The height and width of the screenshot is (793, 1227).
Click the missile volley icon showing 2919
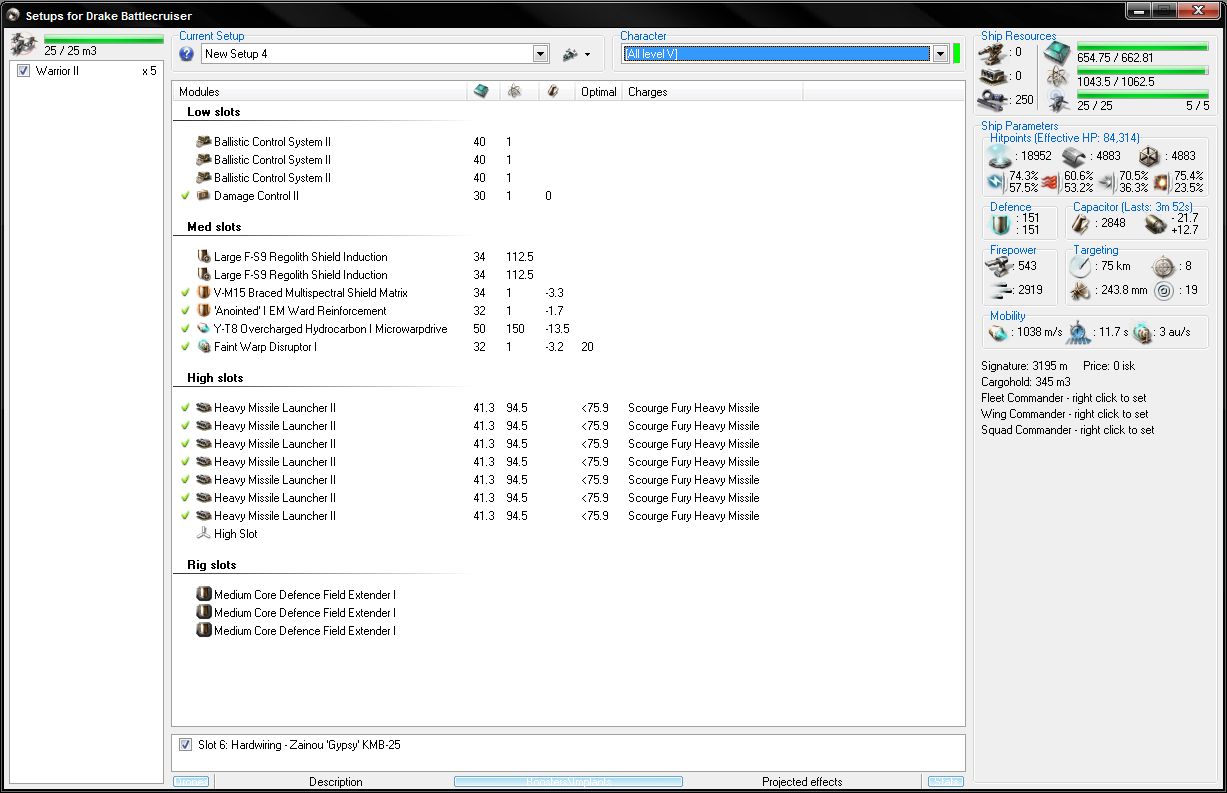(1000, 290)
